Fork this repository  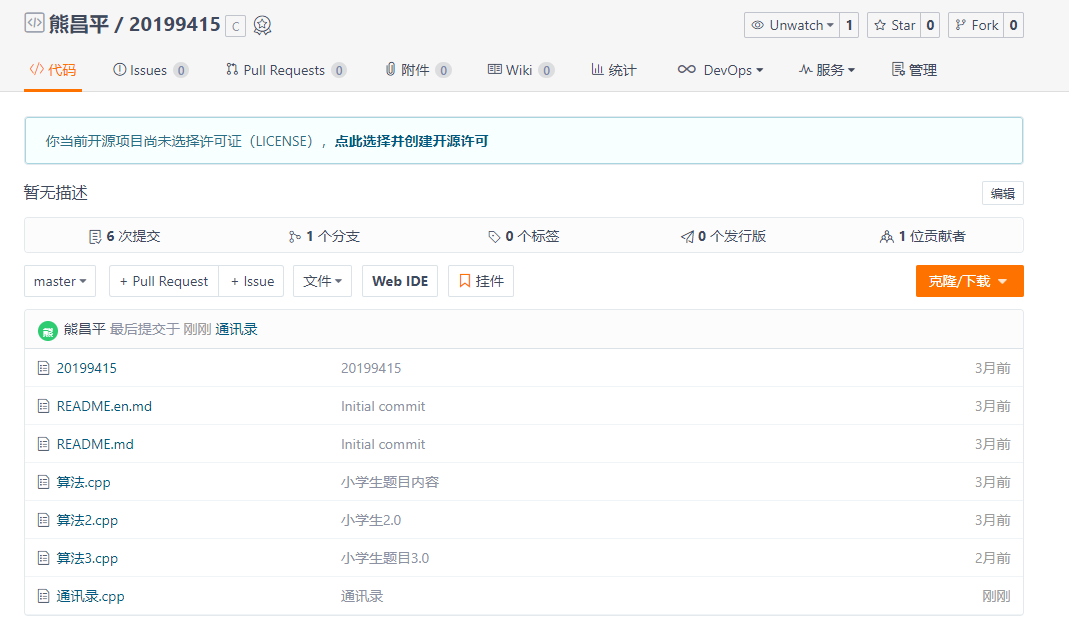[976, 25]
